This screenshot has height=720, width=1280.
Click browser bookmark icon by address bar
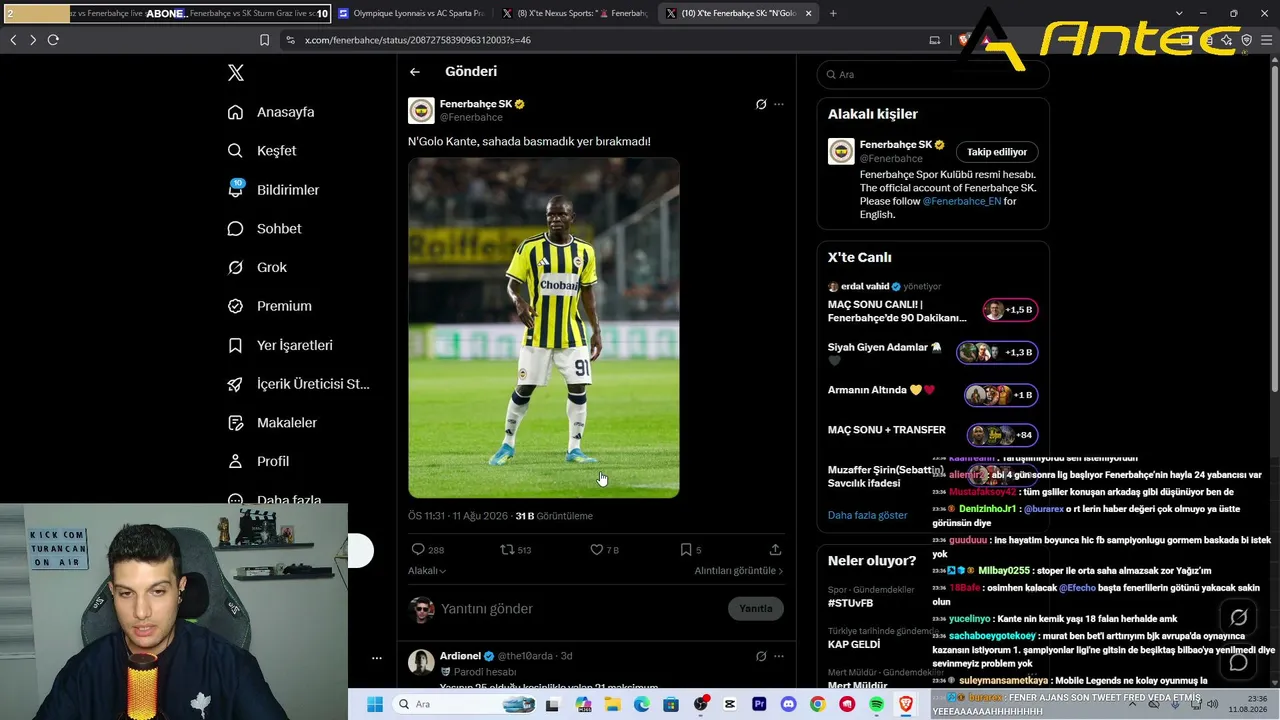point(264,40)
